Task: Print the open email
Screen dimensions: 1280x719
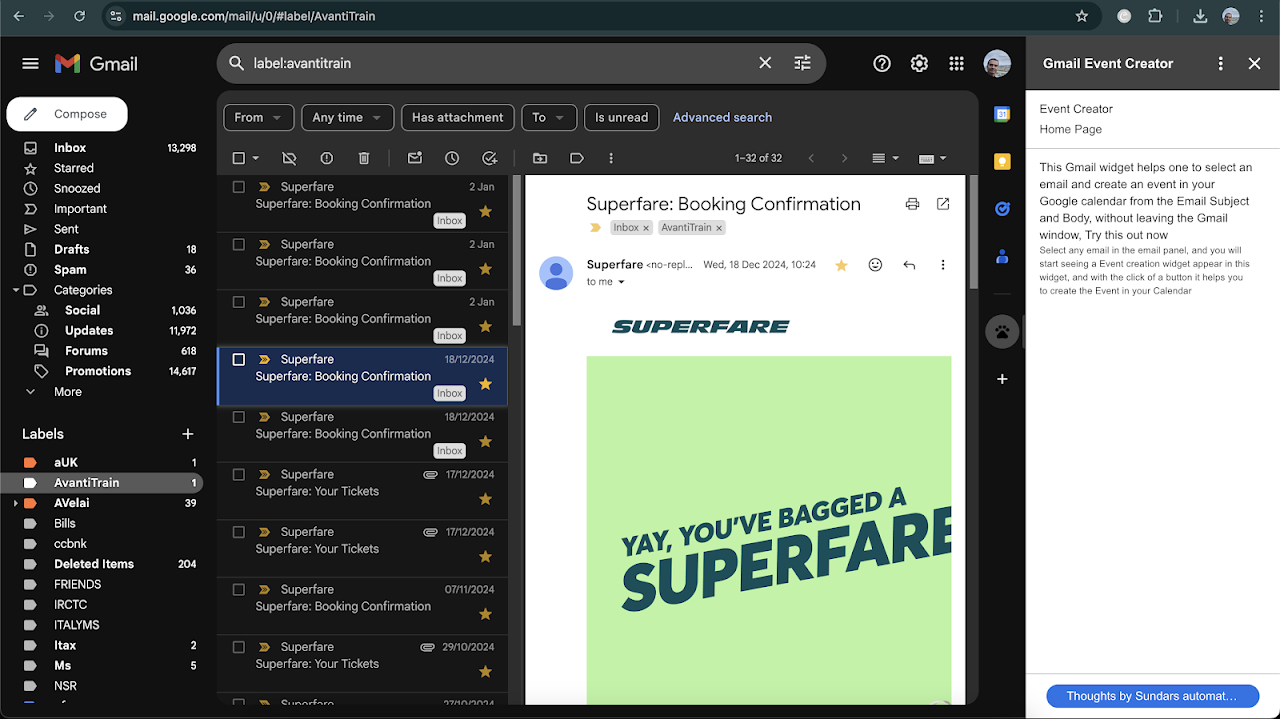Action: 912,204
